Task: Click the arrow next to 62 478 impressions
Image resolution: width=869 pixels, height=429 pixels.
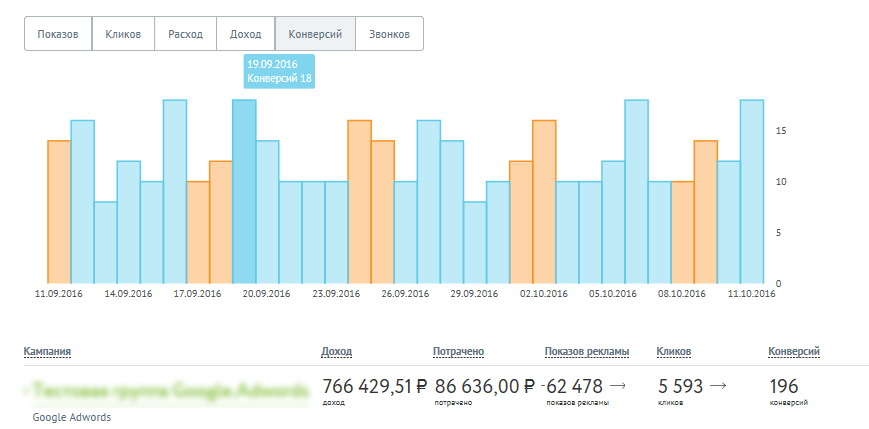Action: (617, 385)
